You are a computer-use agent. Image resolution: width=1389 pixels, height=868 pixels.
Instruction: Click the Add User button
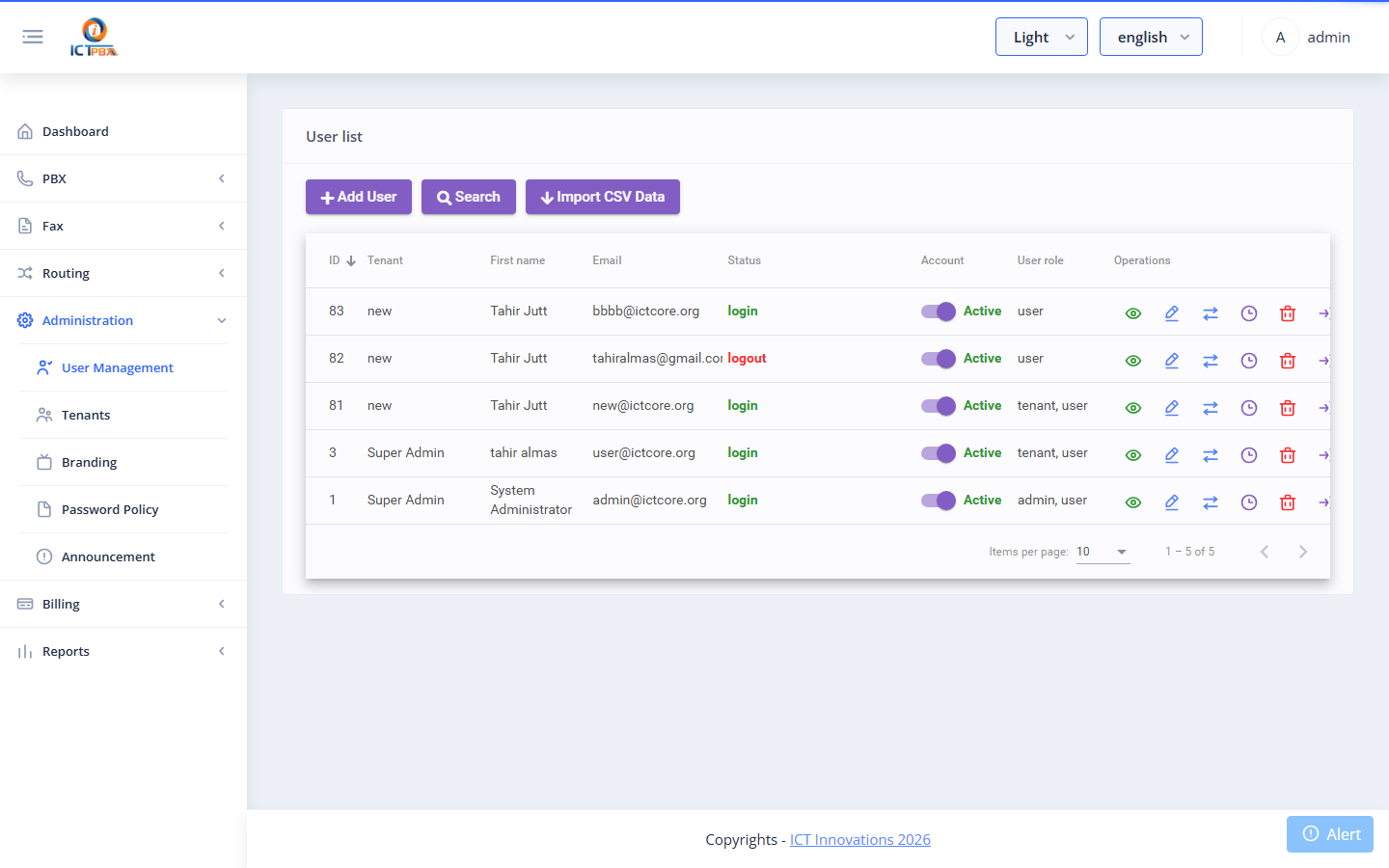coord(359,197)
